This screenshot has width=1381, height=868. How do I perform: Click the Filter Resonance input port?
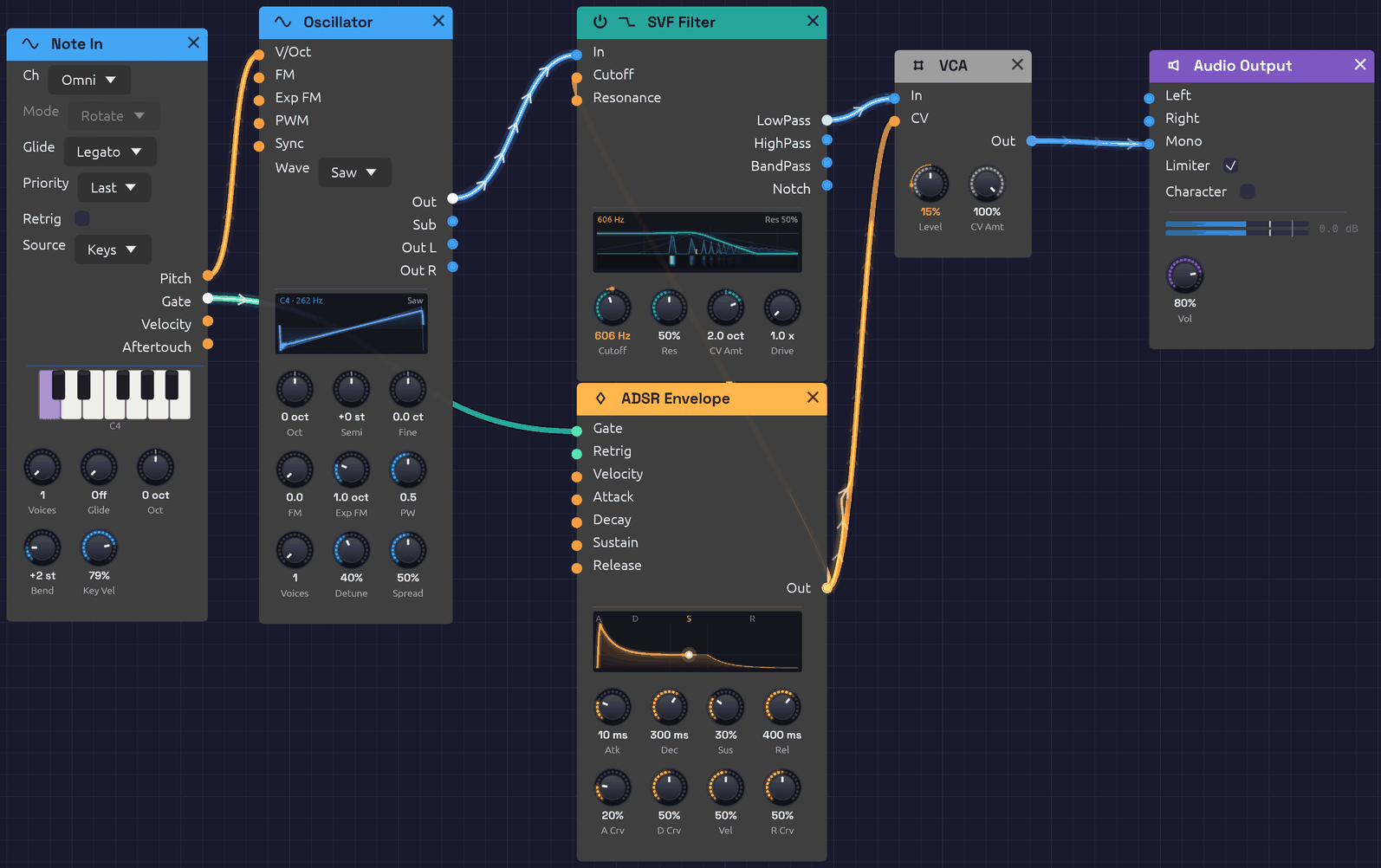(x=577, y=100)
